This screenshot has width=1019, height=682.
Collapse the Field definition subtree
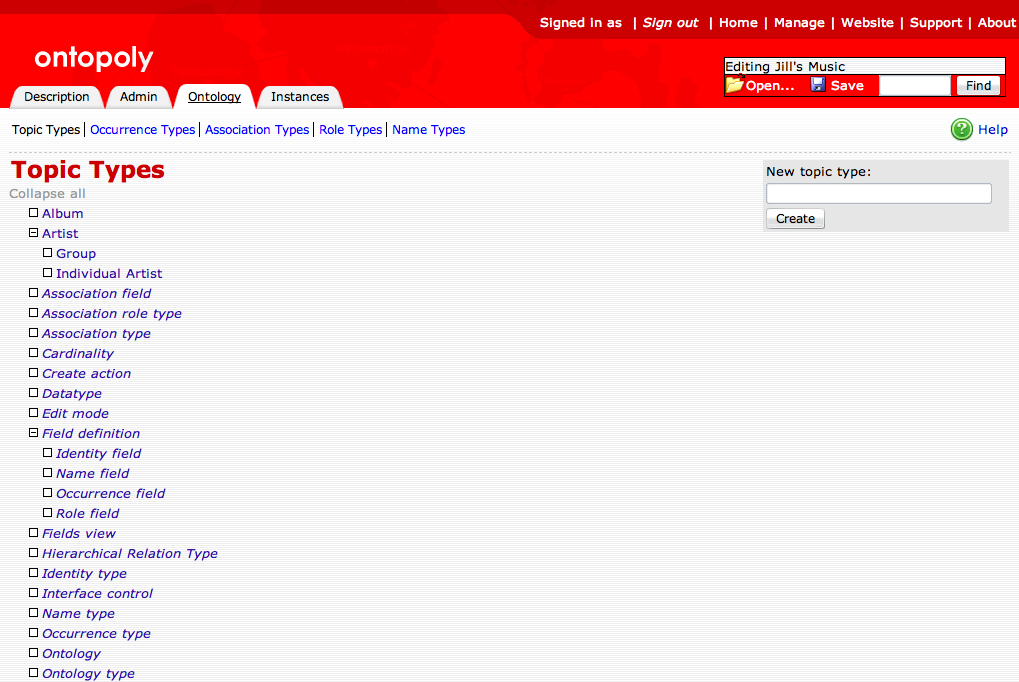33,432
